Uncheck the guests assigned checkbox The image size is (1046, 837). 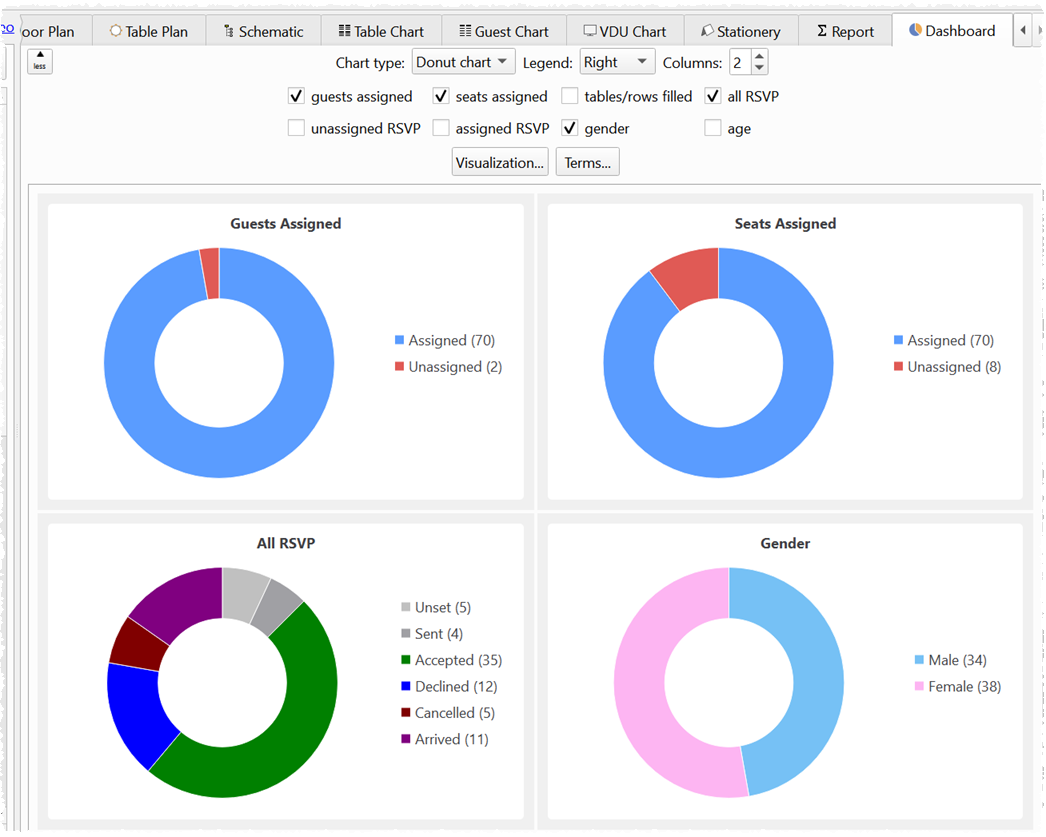coord(296,97)
